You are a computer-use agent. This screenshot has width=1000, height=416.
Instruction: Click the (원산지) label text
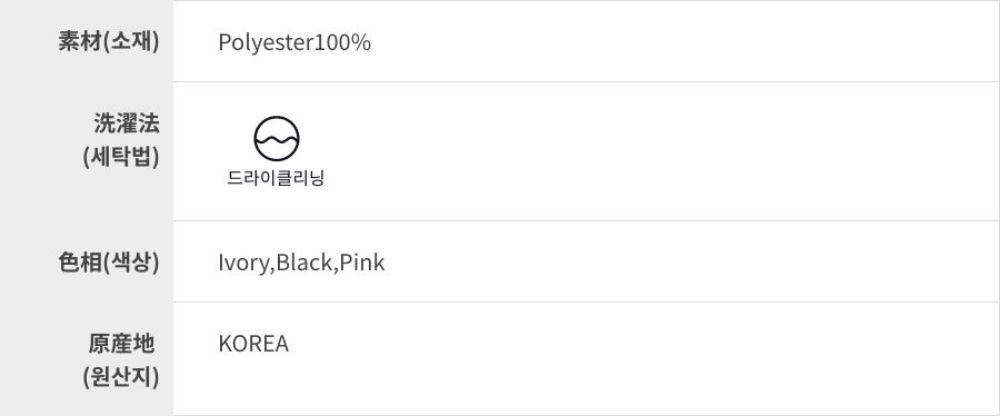tap(121, 377)
